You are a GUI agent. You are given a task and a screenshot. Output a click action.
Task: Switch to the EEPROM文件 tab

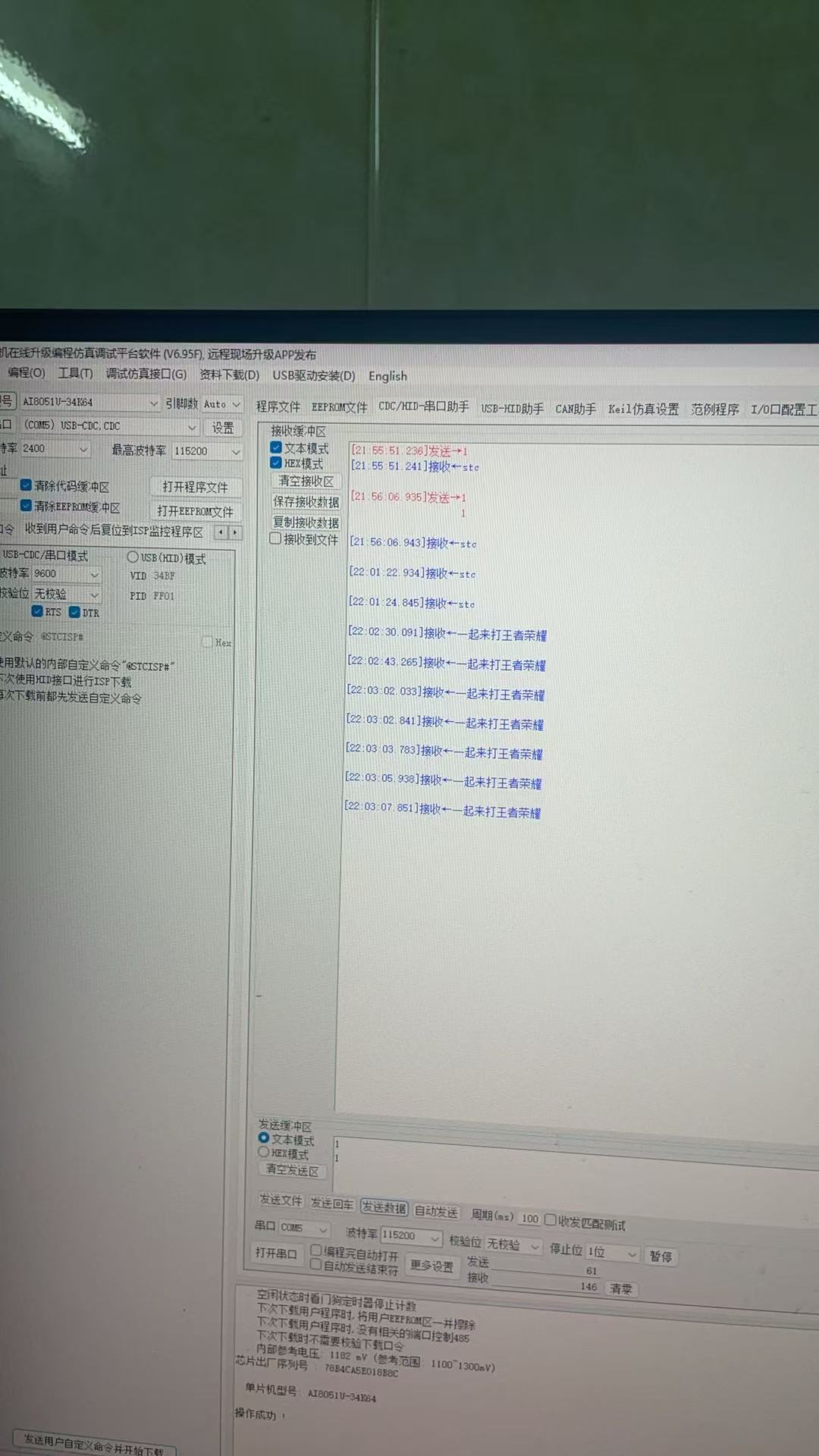point(339,407)
